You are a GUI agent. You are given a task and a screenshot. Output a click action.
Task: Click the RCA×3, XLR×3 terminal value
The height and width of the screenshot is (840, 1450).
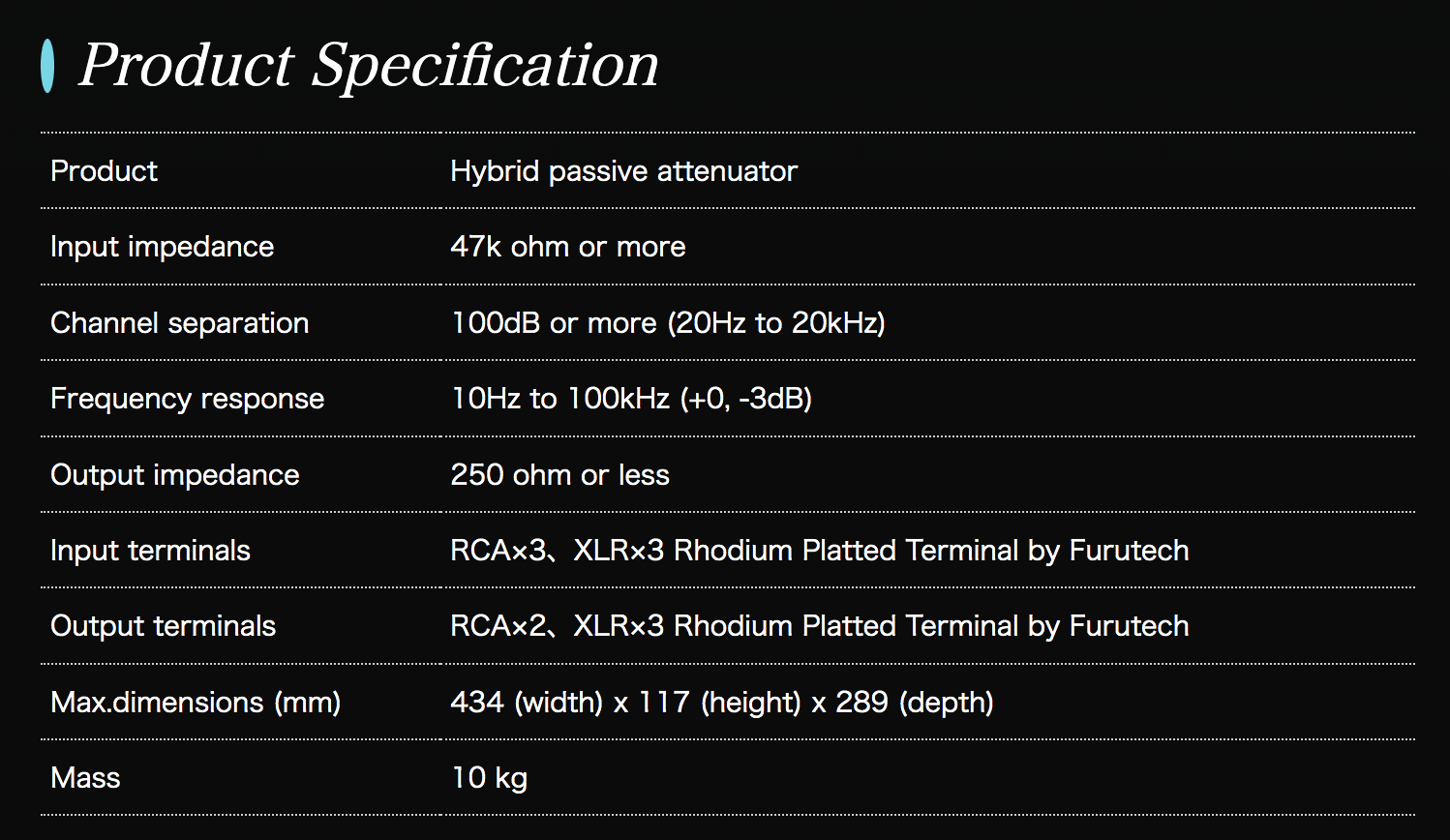819,551
